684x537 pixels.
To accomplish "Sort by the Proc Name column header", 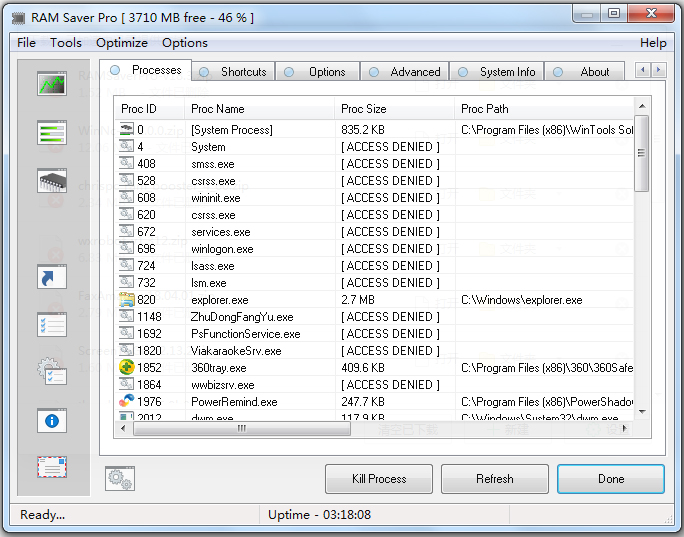I will click(x=260, y=109).
